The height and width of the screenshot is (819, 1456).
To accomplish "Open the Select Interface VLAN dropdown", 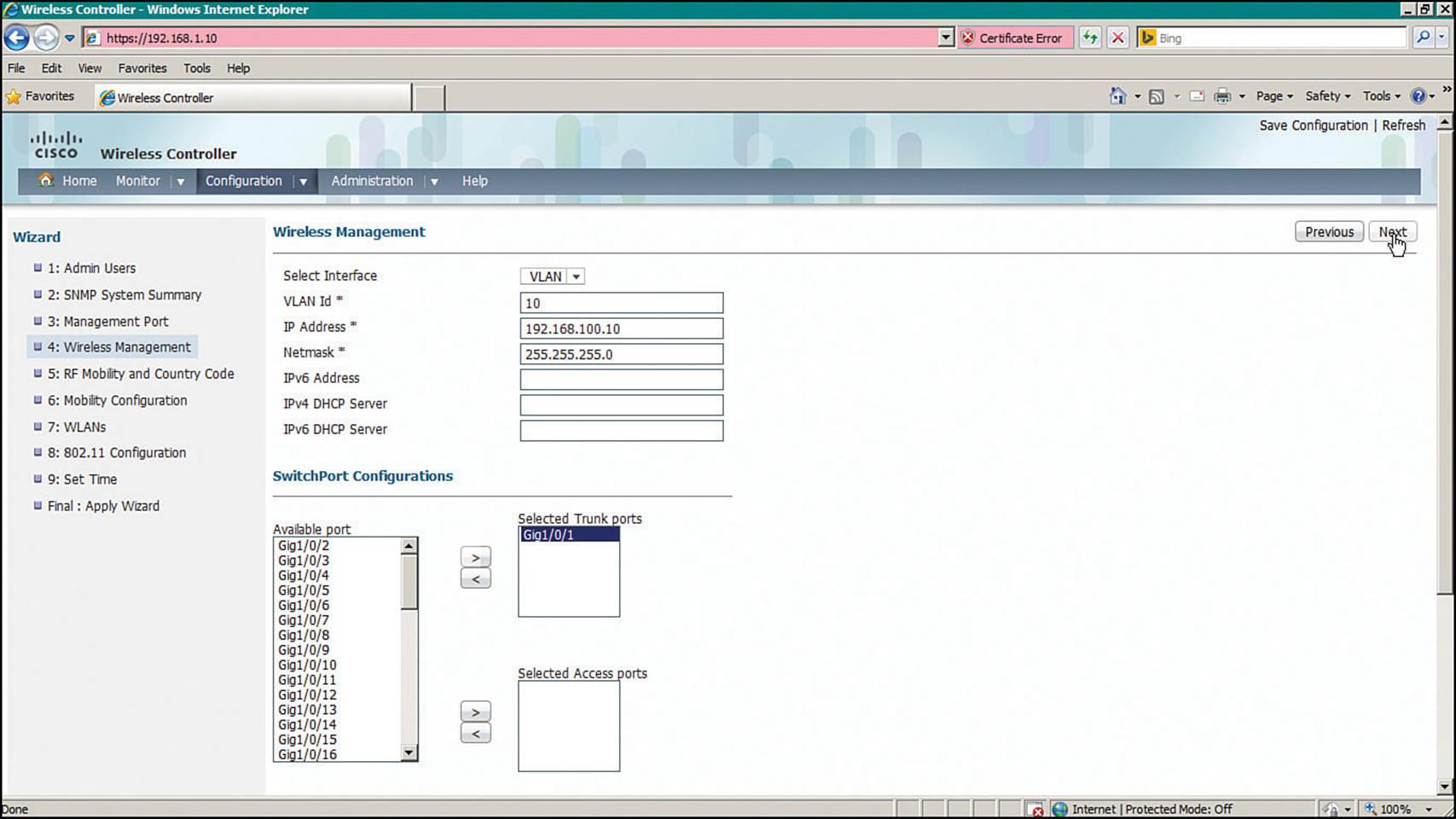I will click(x=553, y=276).
